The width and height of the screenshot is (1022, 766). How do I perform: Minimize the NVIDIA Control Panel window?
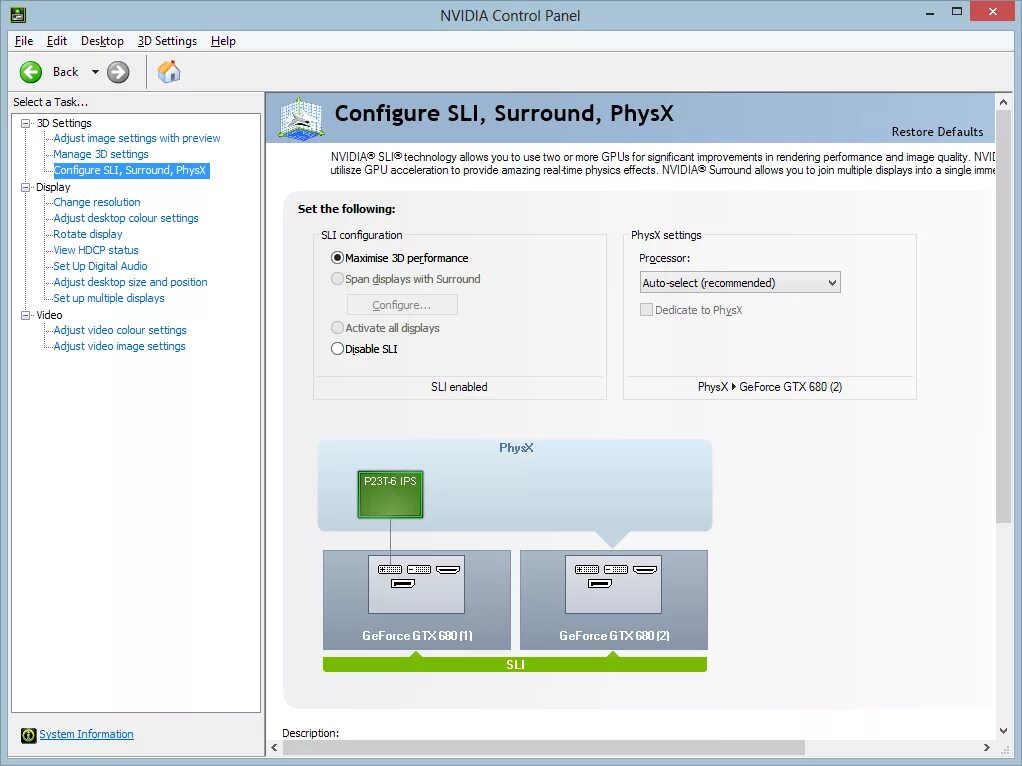tap(931, 12)
